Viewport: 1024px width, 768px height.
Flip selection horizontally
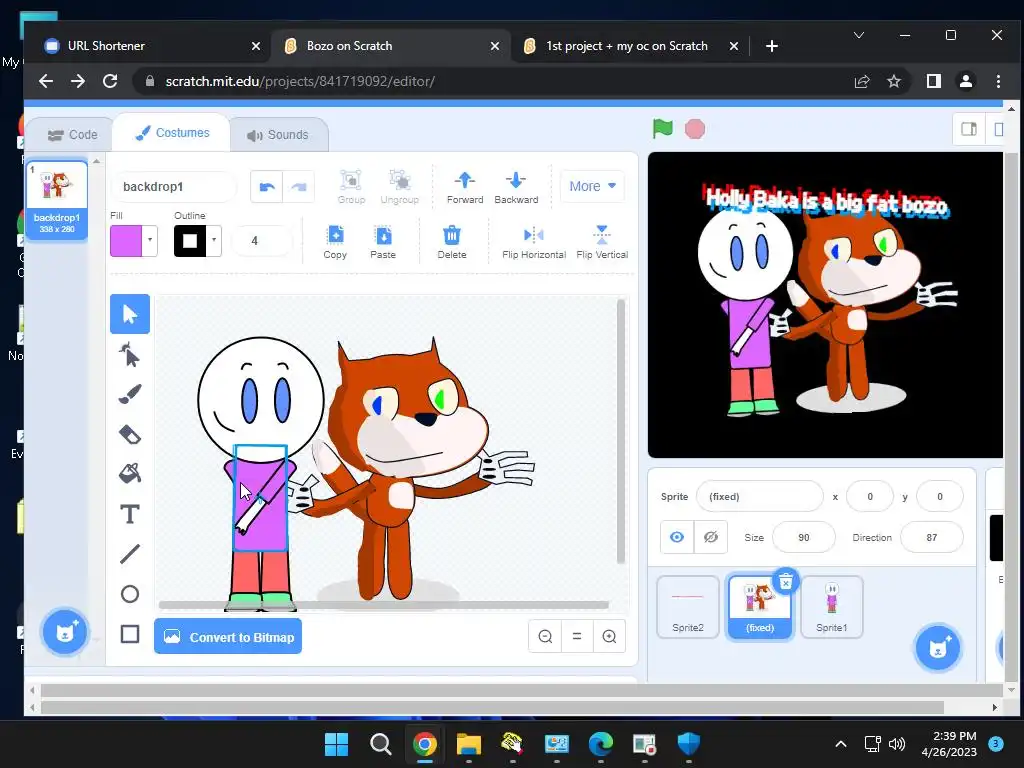click(534, 242)
